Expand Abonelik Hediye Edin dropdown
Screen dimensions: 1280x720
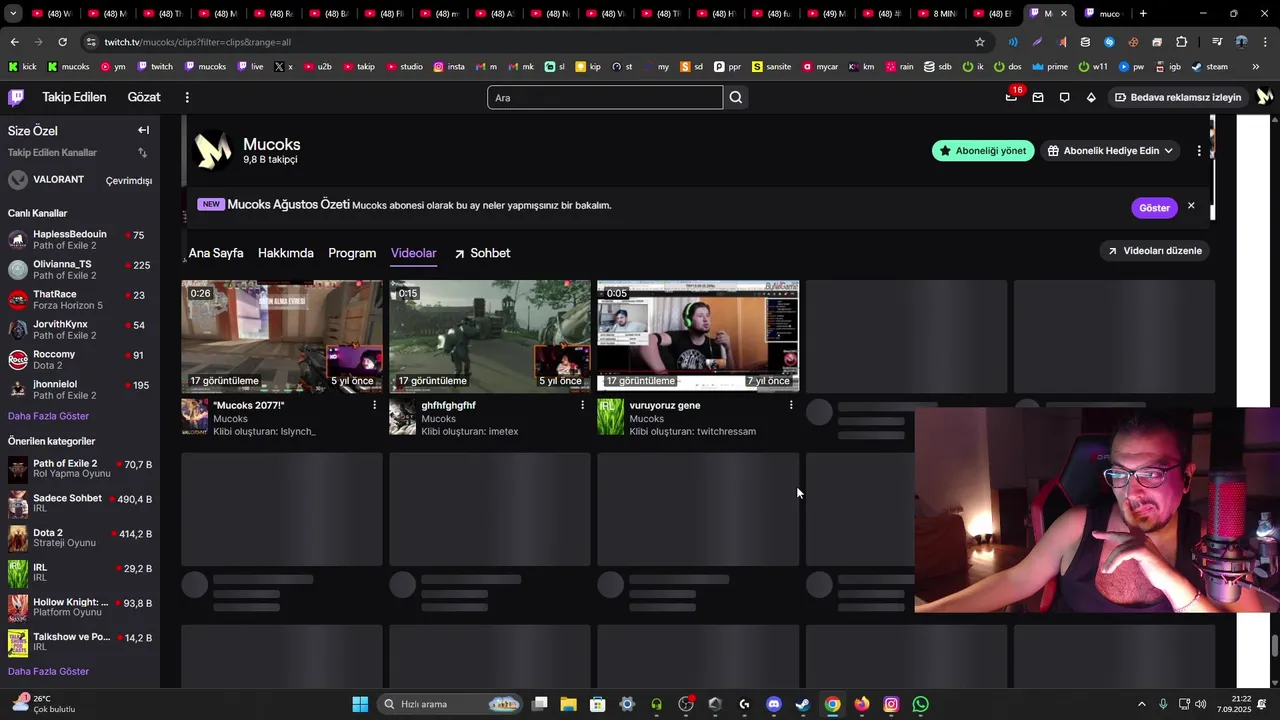click(1110, 151)
